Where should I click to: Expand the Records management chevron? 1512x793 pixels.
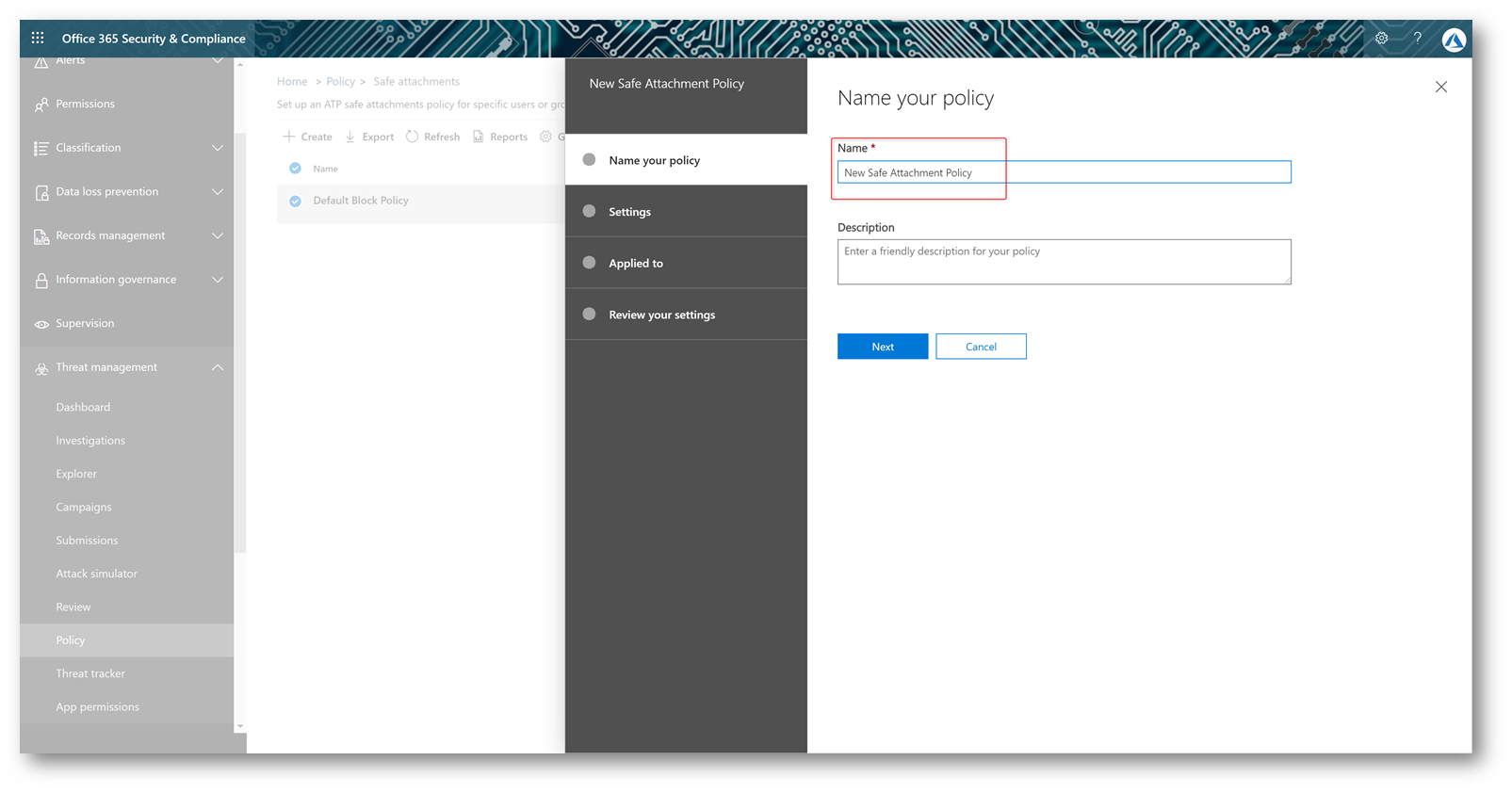[218, 235]
